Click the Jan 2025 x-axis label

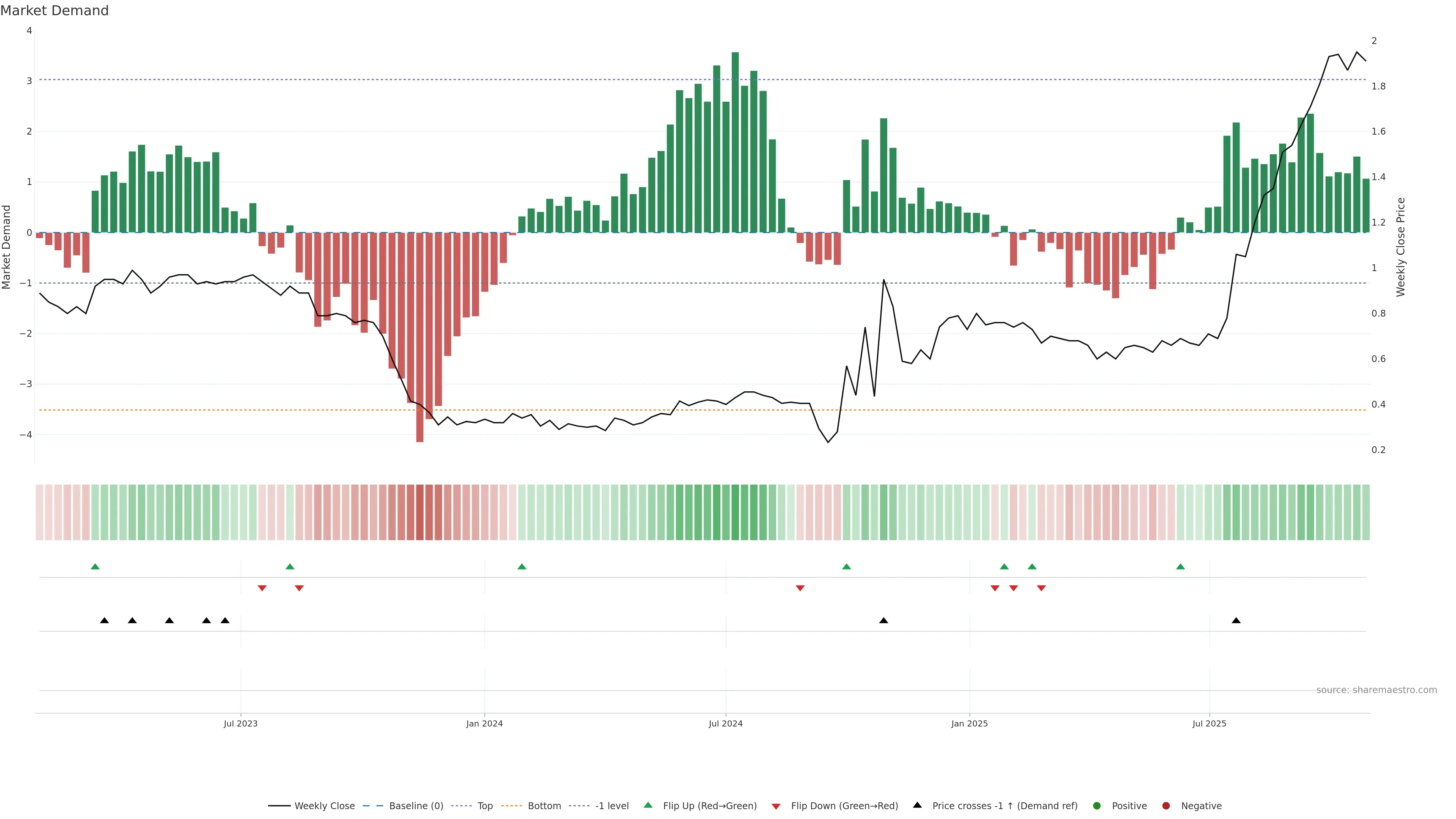970,723
